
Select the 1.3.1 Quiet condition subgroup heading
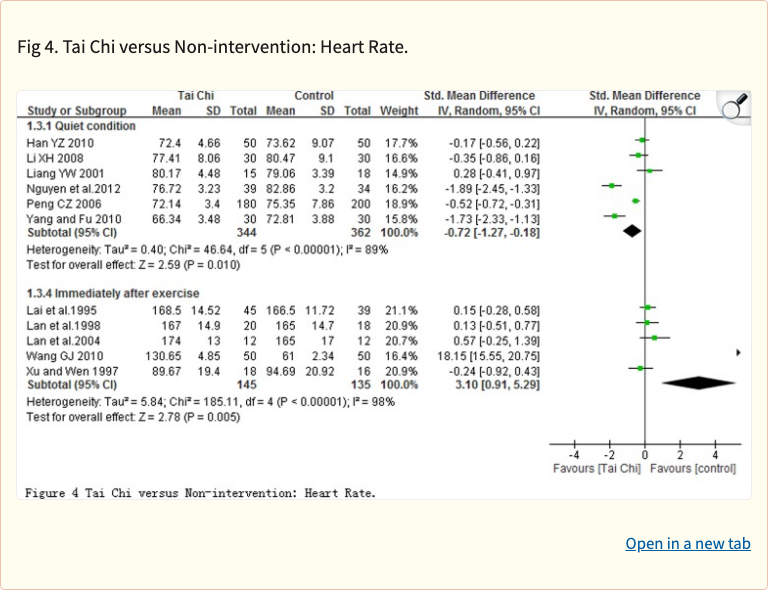pos(82,127)
